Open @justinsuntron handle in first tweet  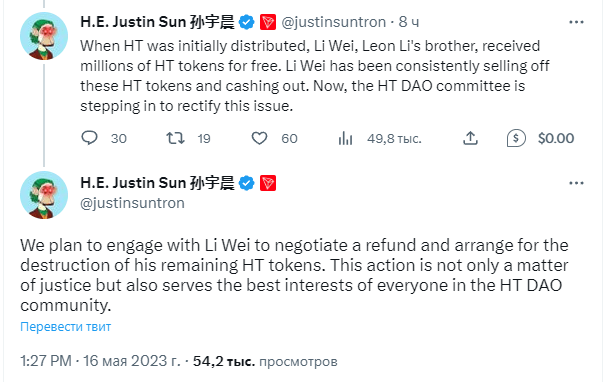click(x=334, y=22)
